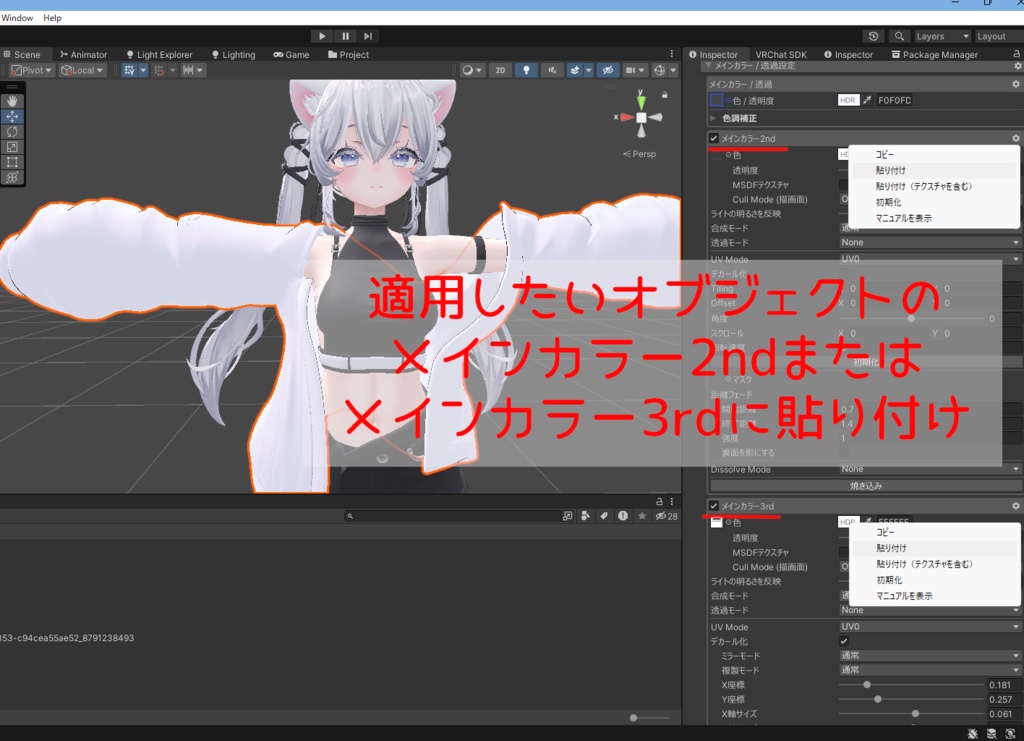Open the Layout dropdown

999,36
